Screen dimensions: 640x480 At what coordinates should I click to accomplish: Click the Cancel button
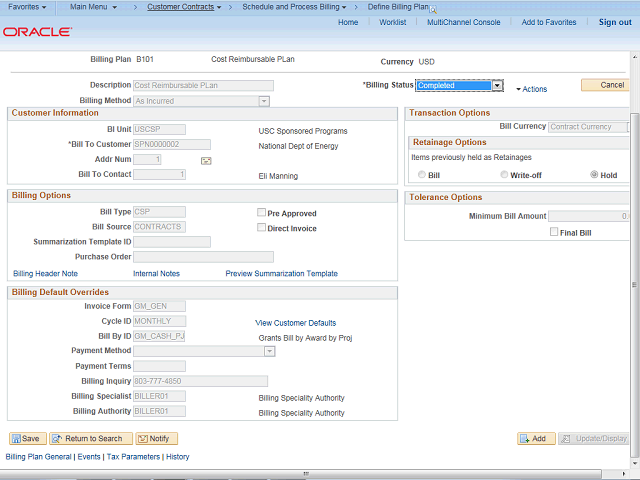point(605,85)
